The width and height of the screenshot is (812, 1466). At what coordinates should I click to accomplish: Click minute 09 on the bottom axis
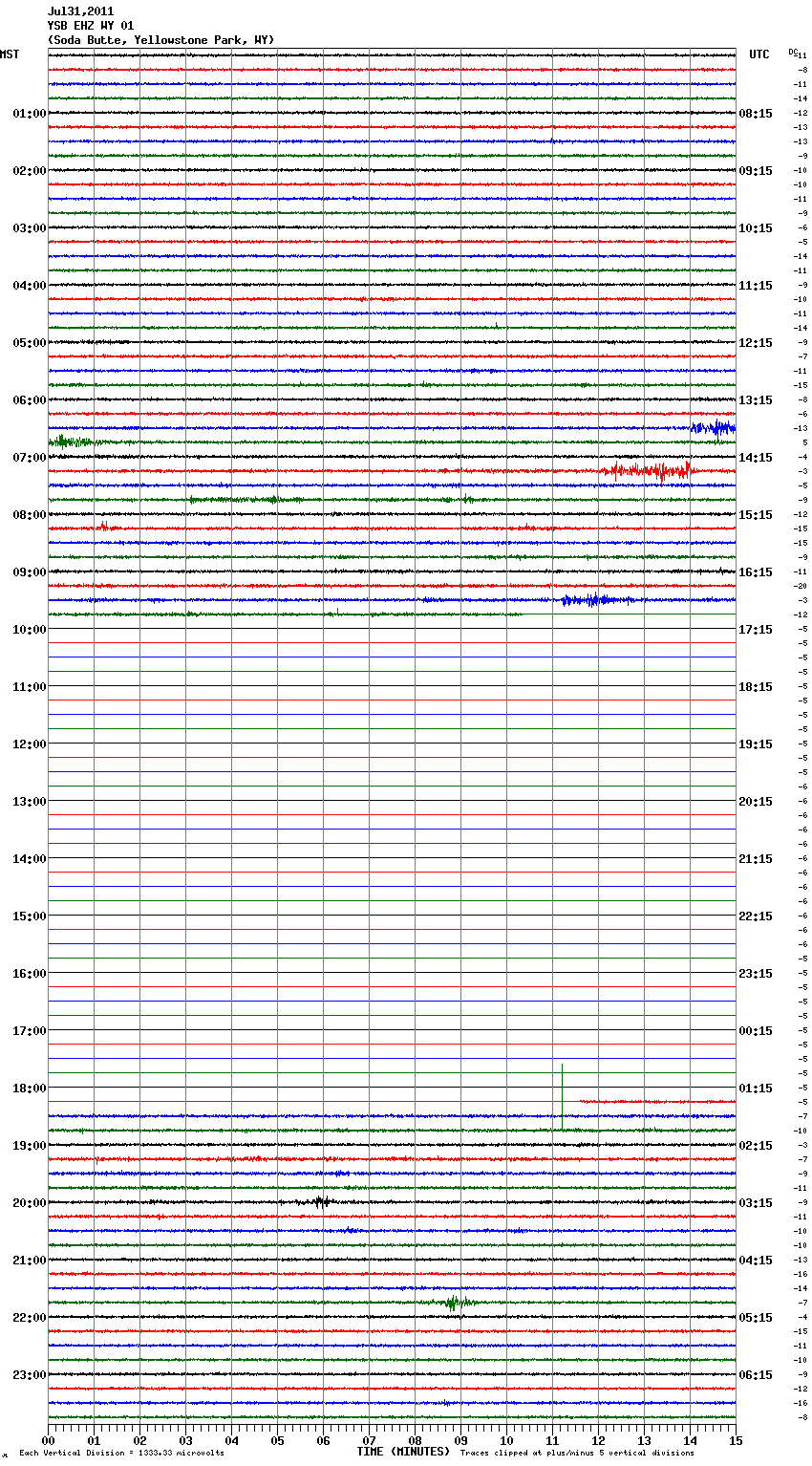[460, 1440]
